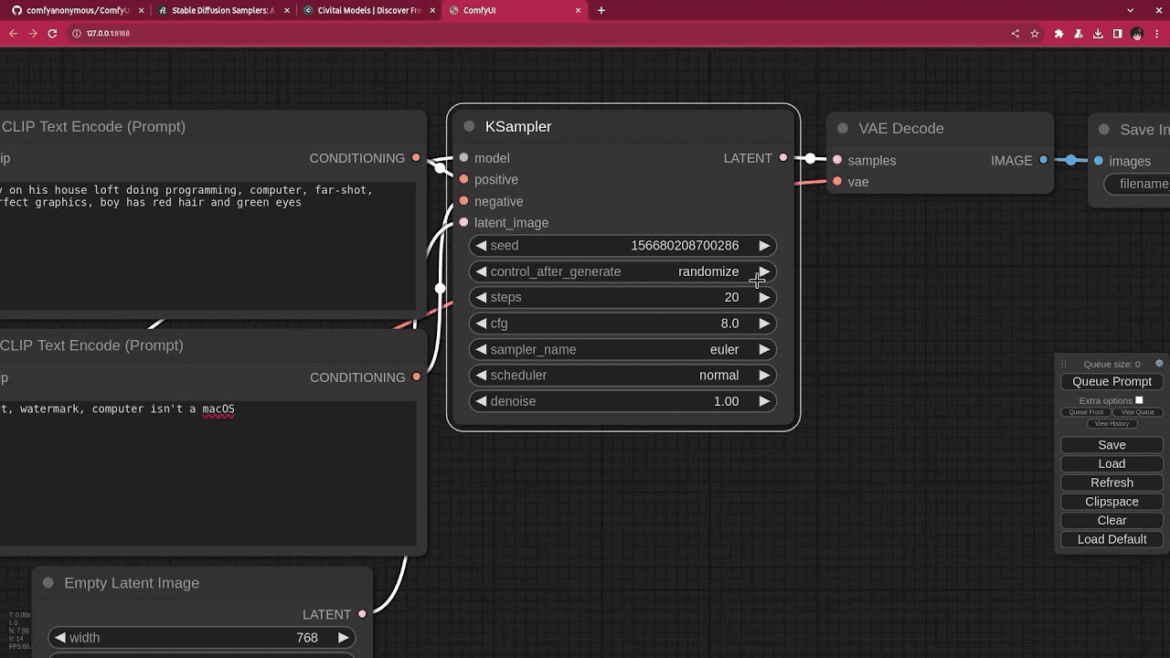Change control_after_generate randomize option
This screenshot has width=1170, height=658.
pyautogui.click(x=622, y=272)
